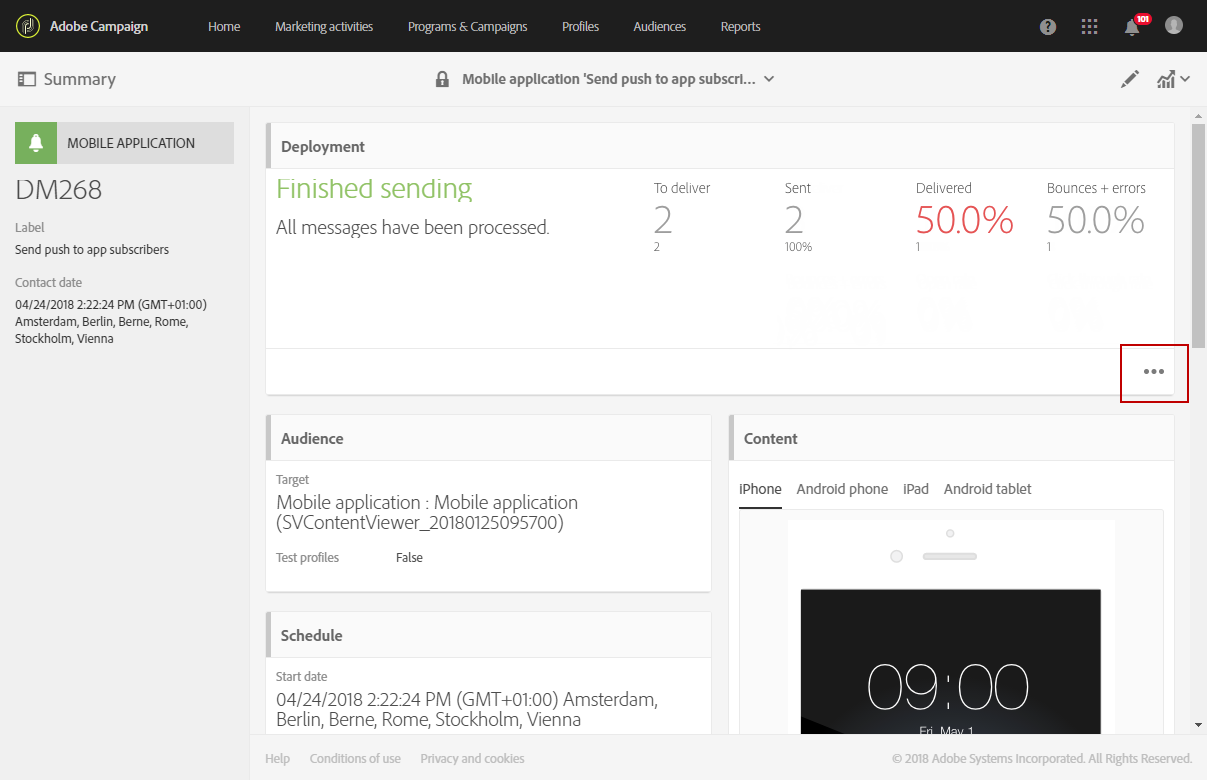The width and height of the screenshot is (1207, 780).
Task: Open the help question mark icon
Action: (x=1048, y=27)
